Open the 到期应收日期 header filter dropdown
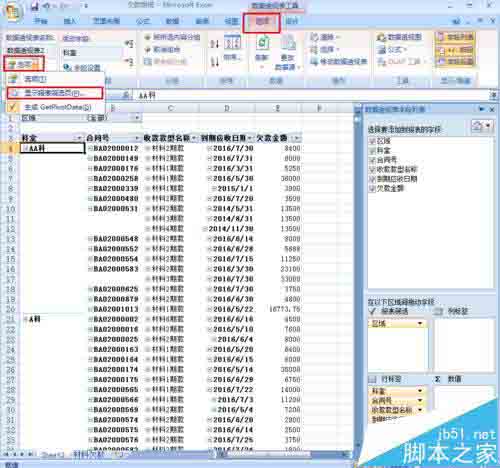 click(250, 138)
